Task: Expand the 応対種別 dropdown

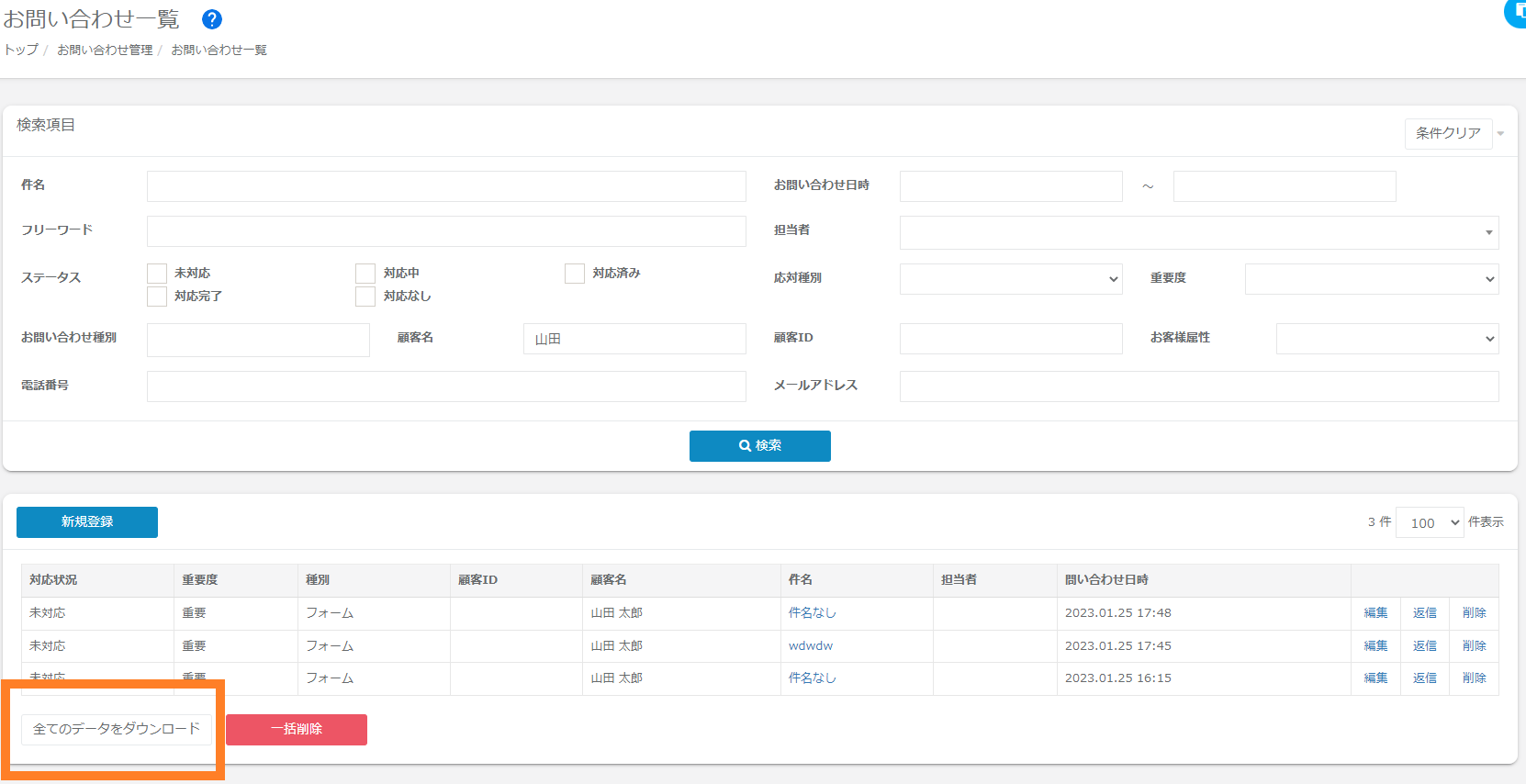Action: (x=1010, y=279)
